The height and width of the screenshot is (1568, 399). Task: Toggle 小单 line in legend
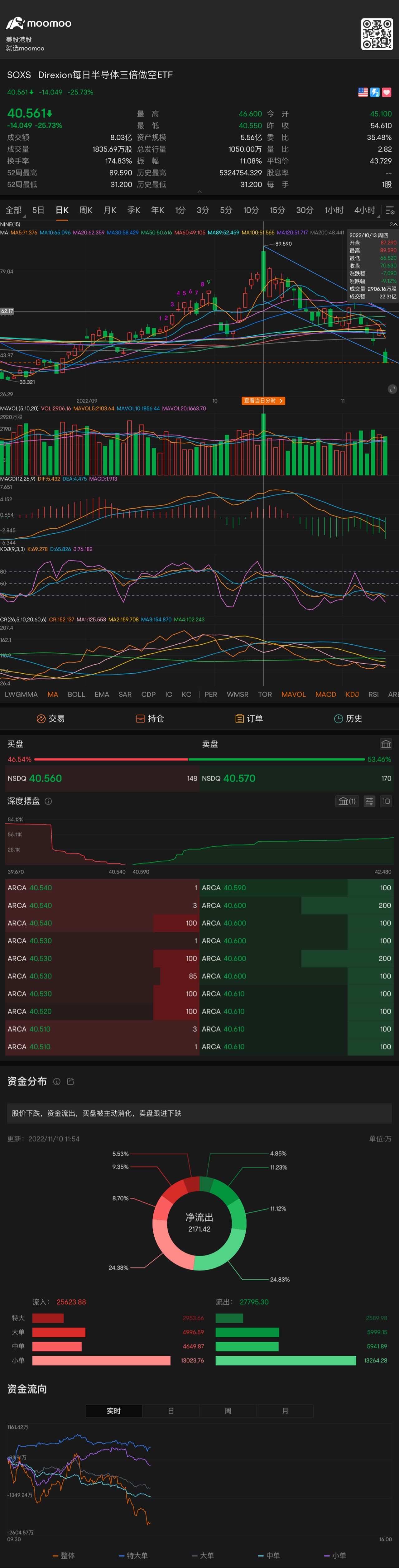coord(335,1555)
